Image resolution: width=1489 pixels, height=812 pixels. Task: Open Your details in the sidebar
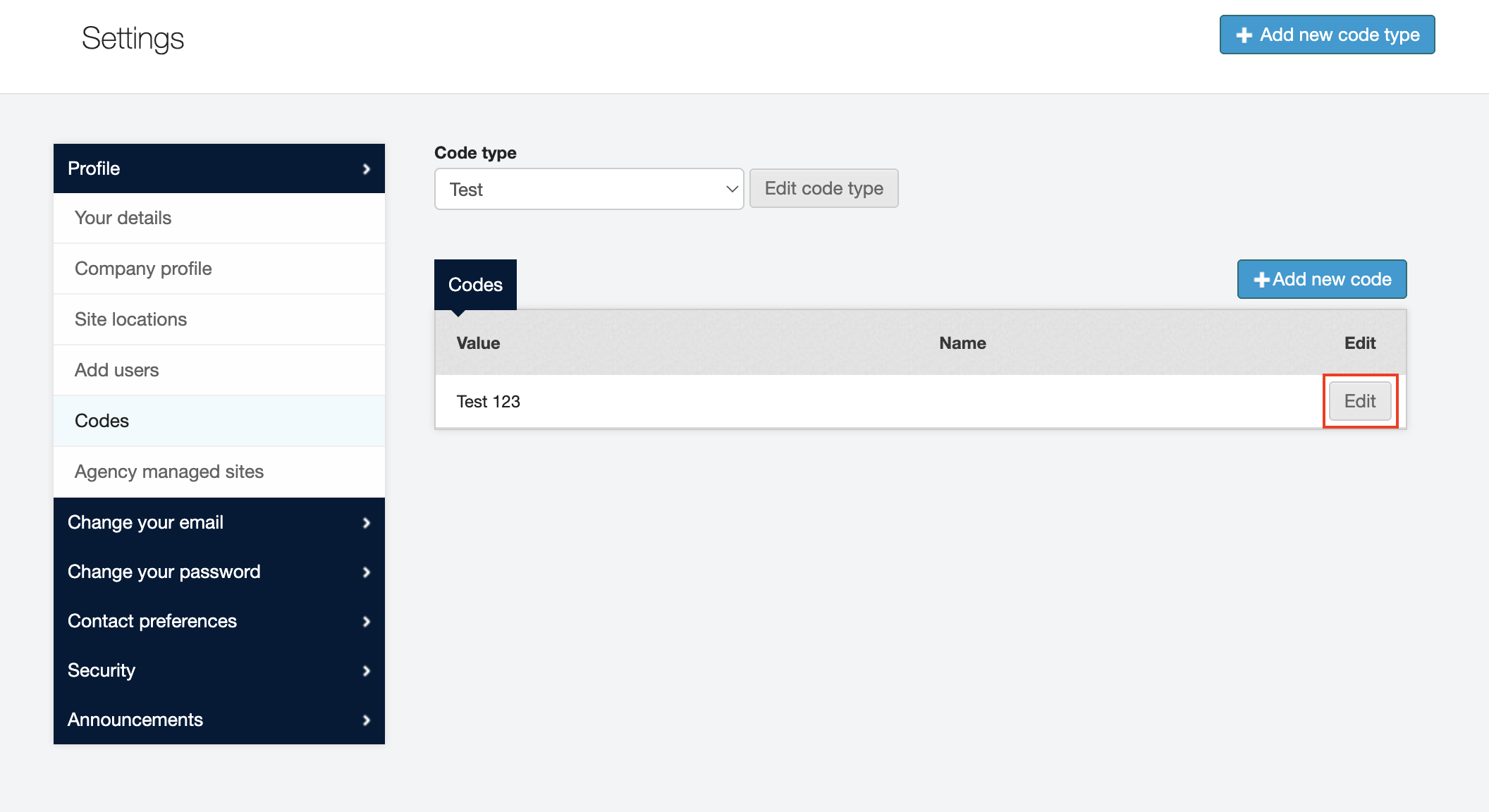(123, 218)
